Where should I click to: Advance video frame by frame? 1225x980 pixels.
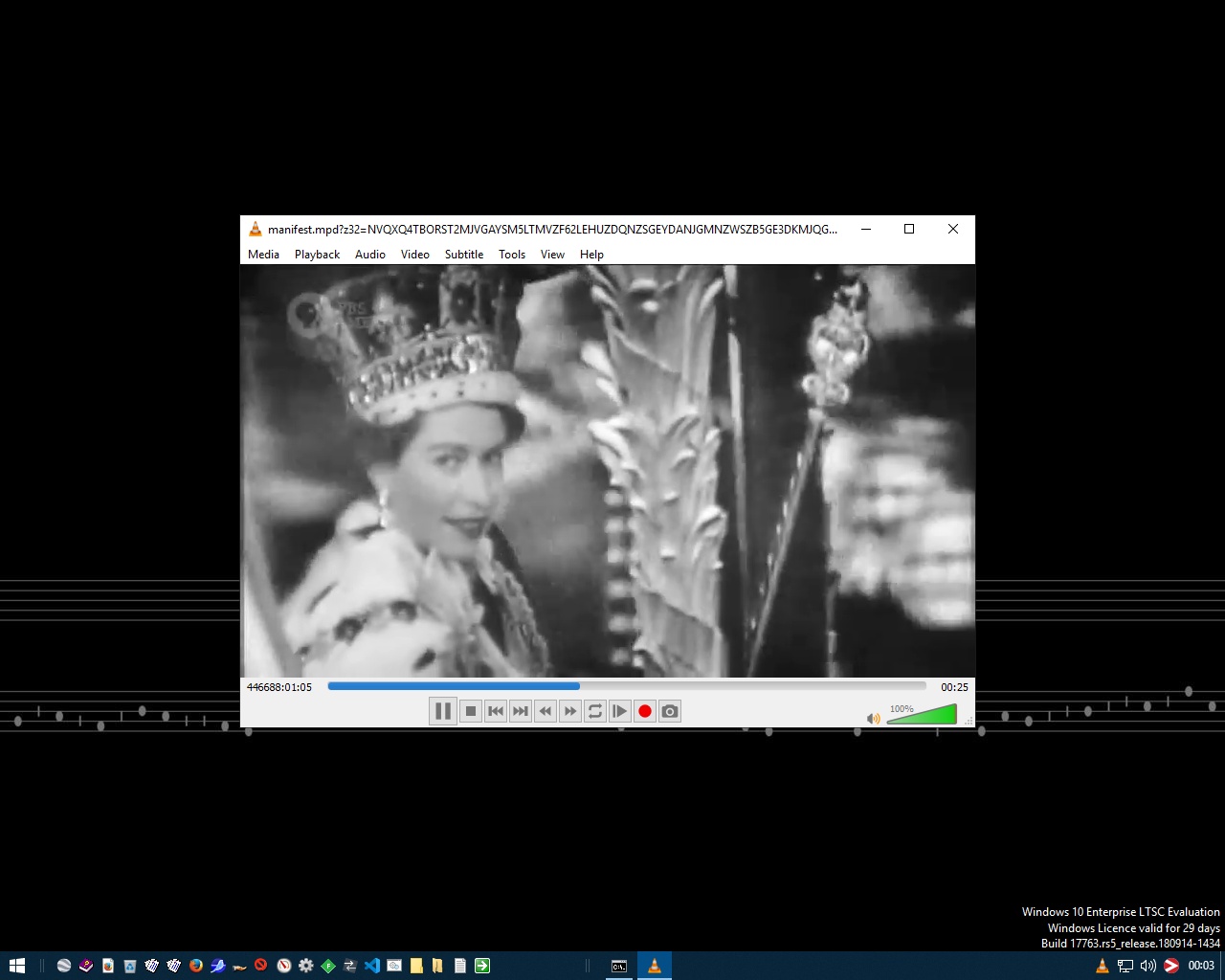[619, 711]
